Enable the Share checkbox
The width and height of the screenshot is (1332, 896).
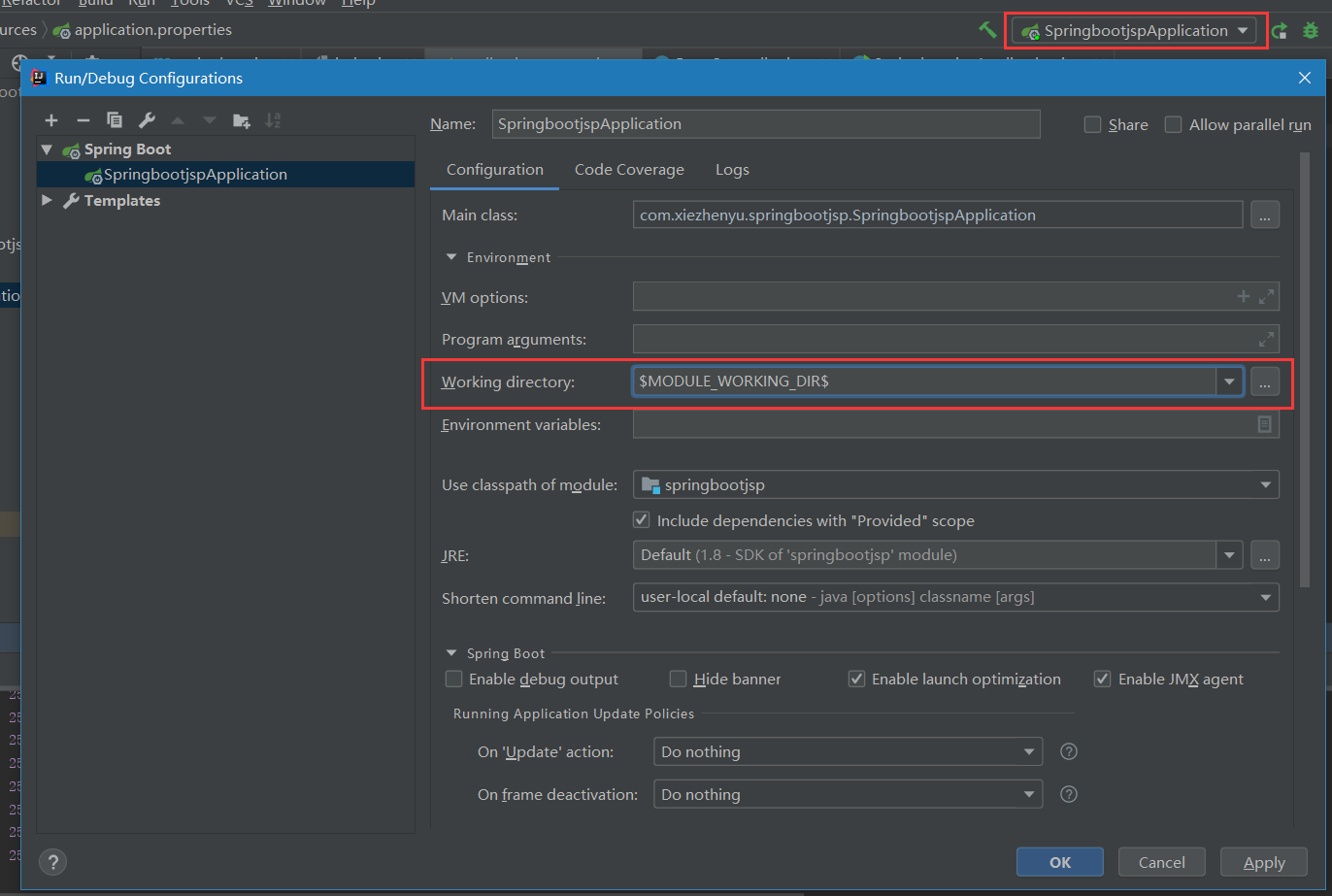coord(1092,124)
